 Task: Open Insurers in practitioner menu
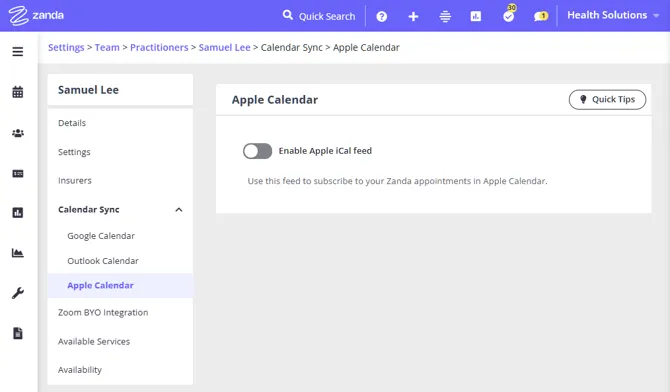pos(75,180)
